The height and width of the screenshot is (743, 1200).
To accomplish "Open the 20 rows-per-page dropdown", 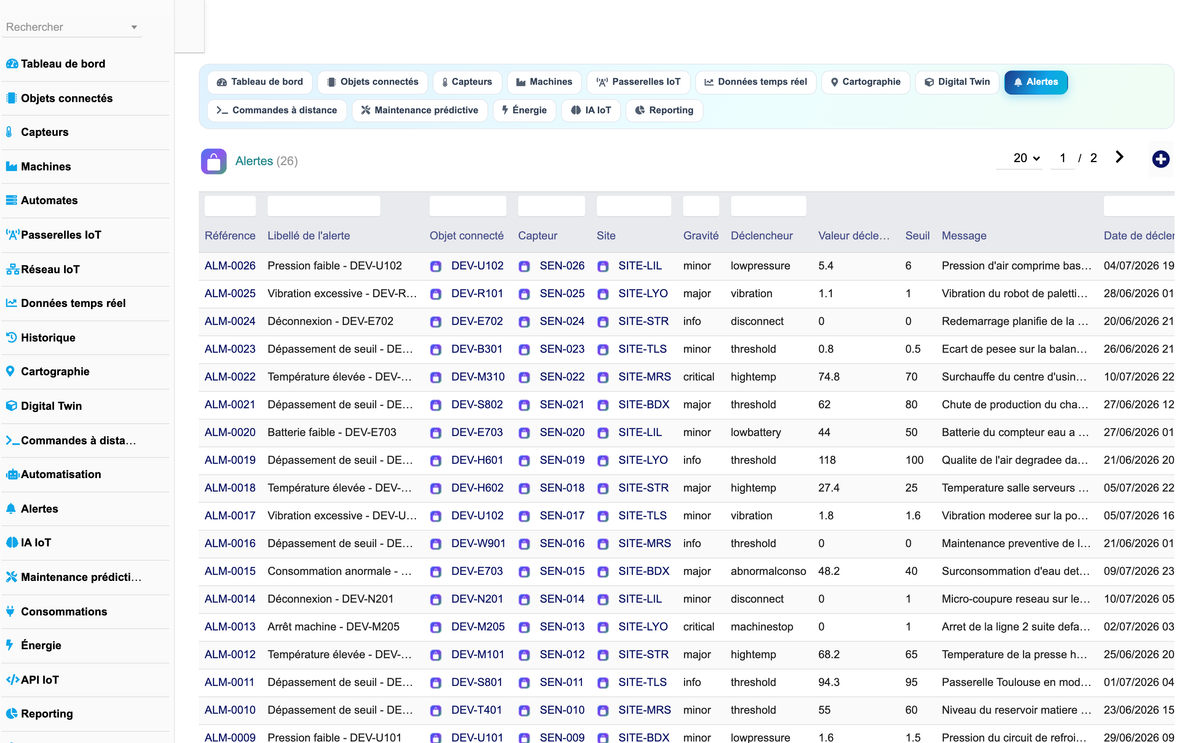I will tap(1020, 158).
